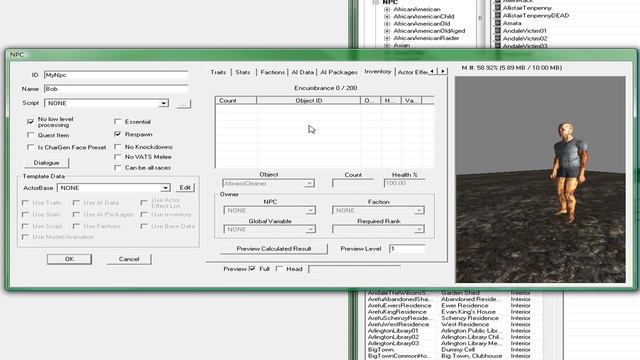This screenshot has height=360, width=640.
Task: Expand the AfricanAmericanOld tree node
Action: (x=387, y=24)
